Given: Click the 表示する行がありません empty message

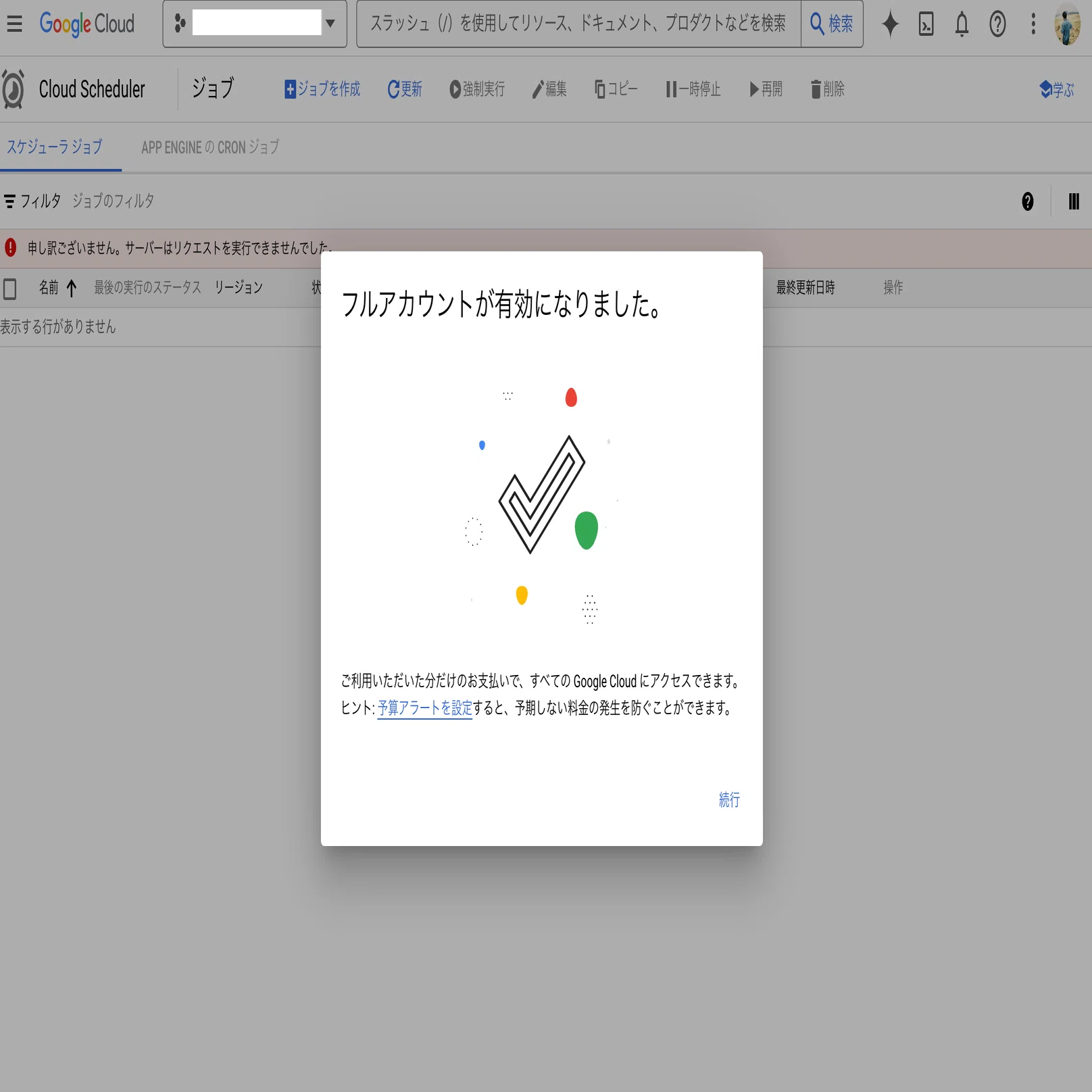Looking at the screenshot, I should (x=58, y=327).
